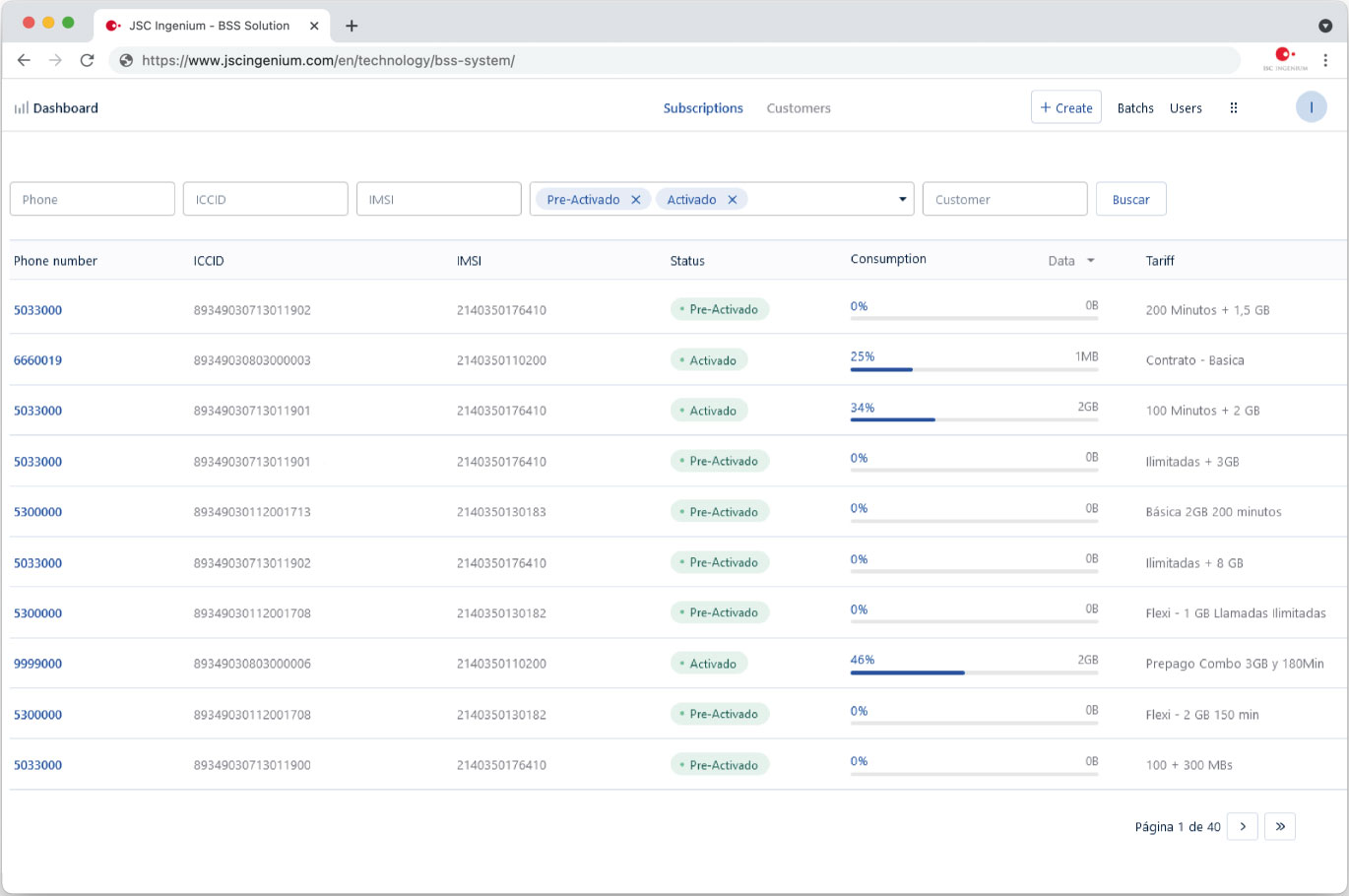
Task: Switch to the Customers tab
Action: tap(799, 108)
